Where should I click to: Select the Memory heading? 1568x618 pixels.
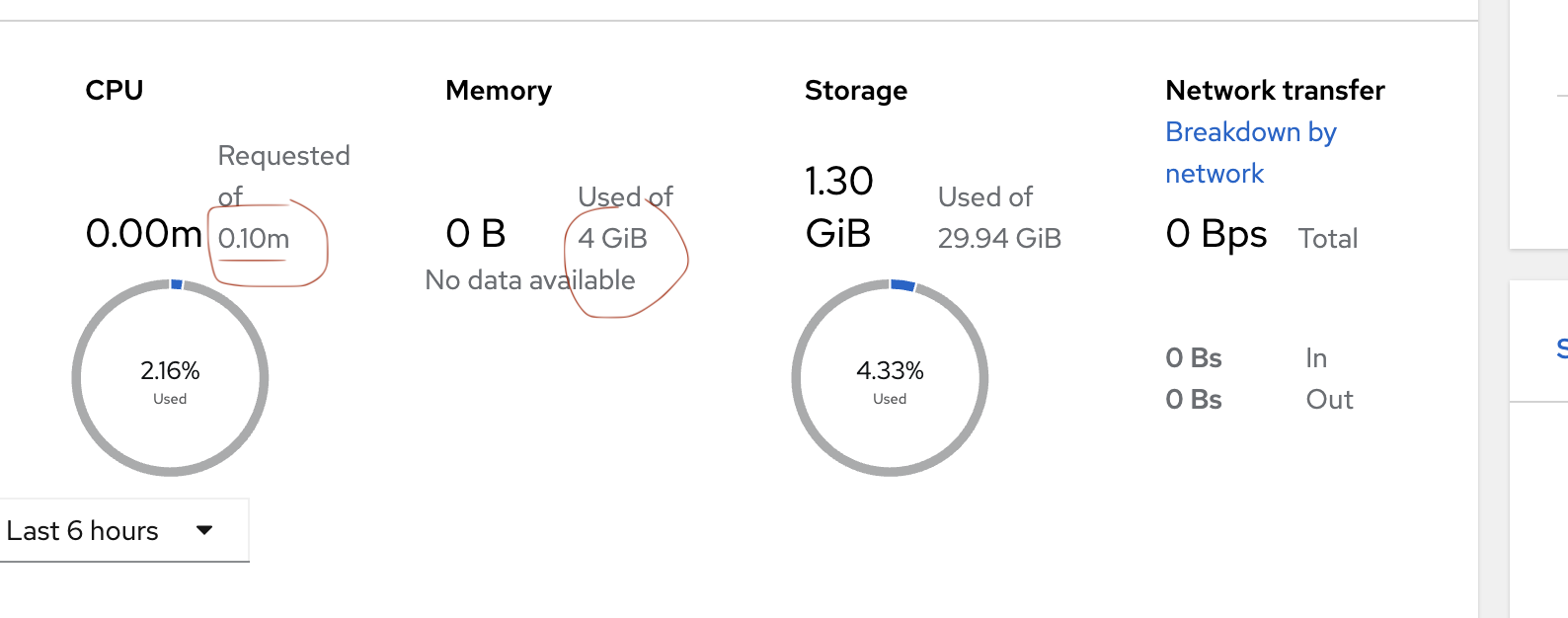tap(499, 90)
